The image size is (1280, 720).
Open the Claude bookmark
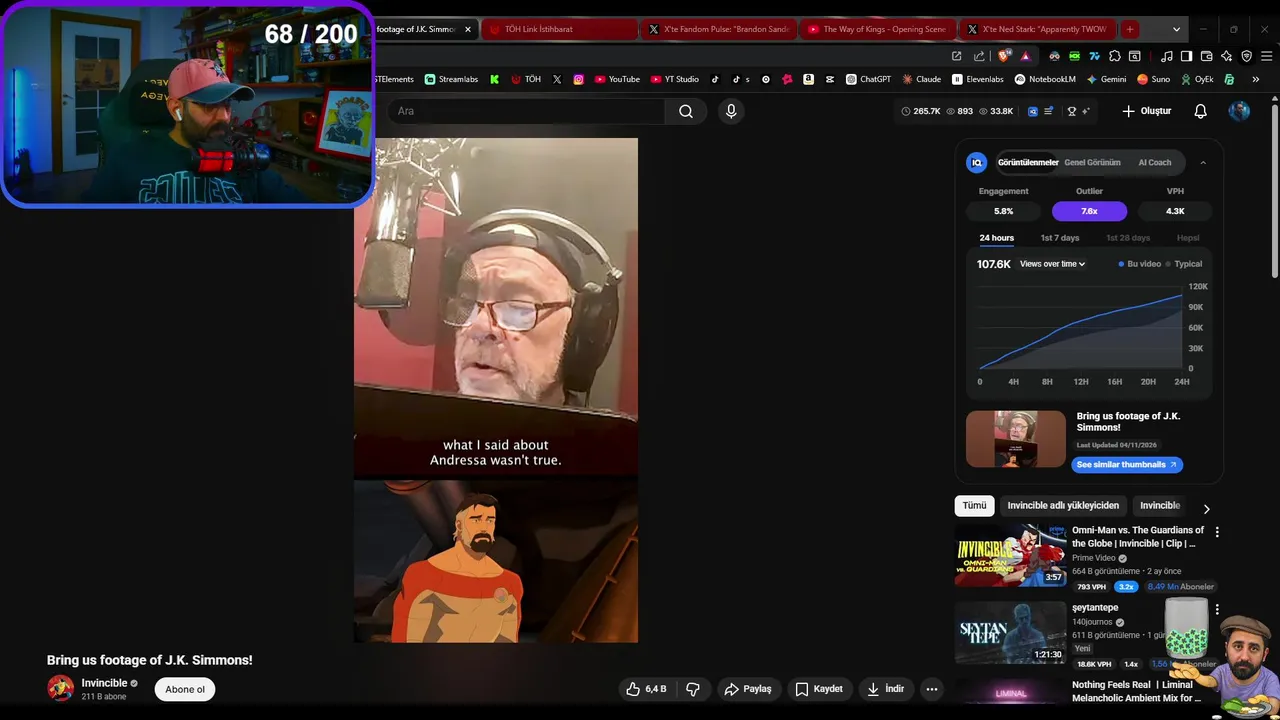click(x=921, y=79)
